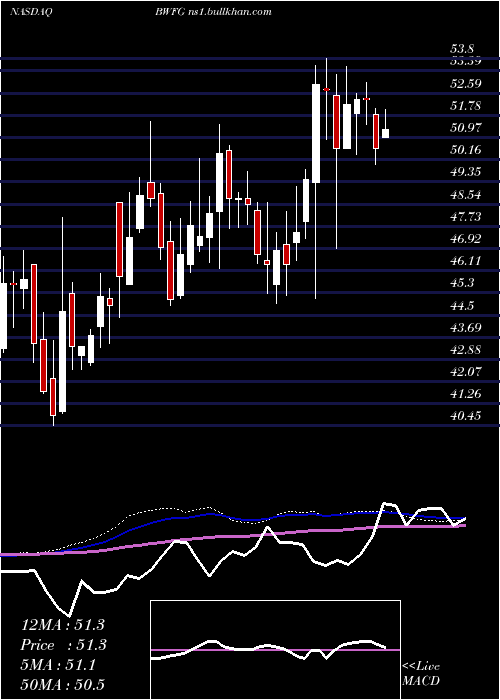Click the 45.3 price axis label

pos(462,283)
